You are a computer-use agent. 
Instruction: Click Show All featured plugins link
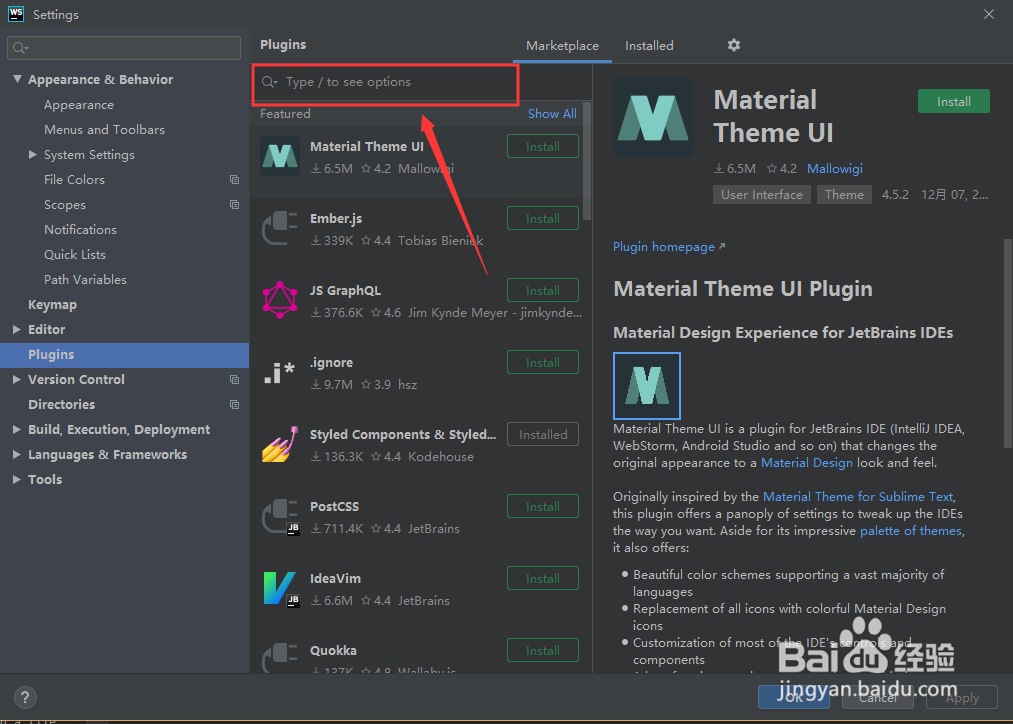click(x=552, y=114)
